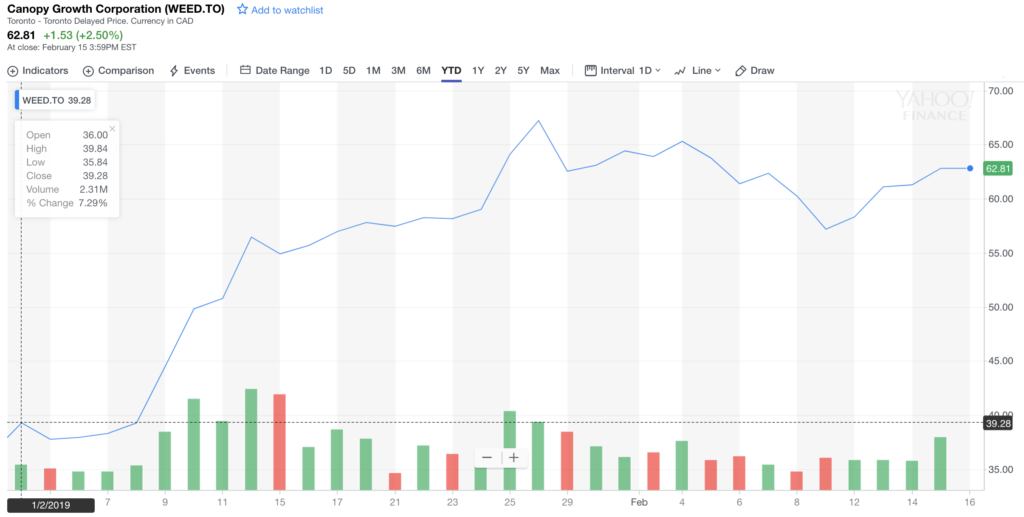Screen dimensions: 1024x517
Task: Open the Indicators plus icon
Action: 12,70
